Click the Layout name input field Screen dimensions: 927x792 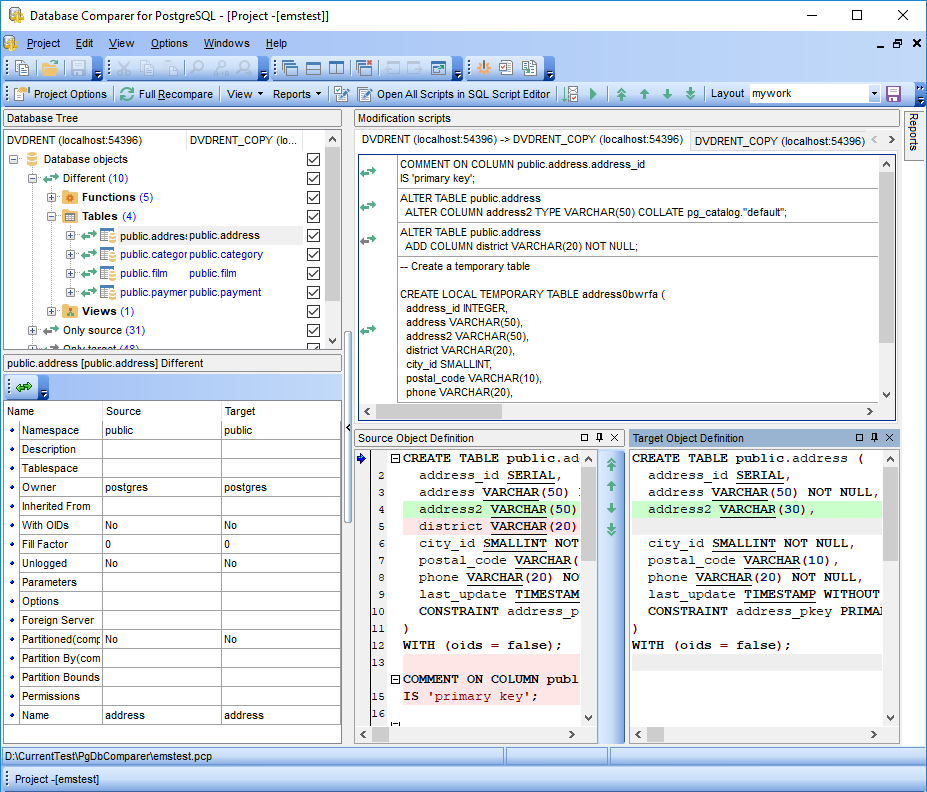(x=809, y=94)
